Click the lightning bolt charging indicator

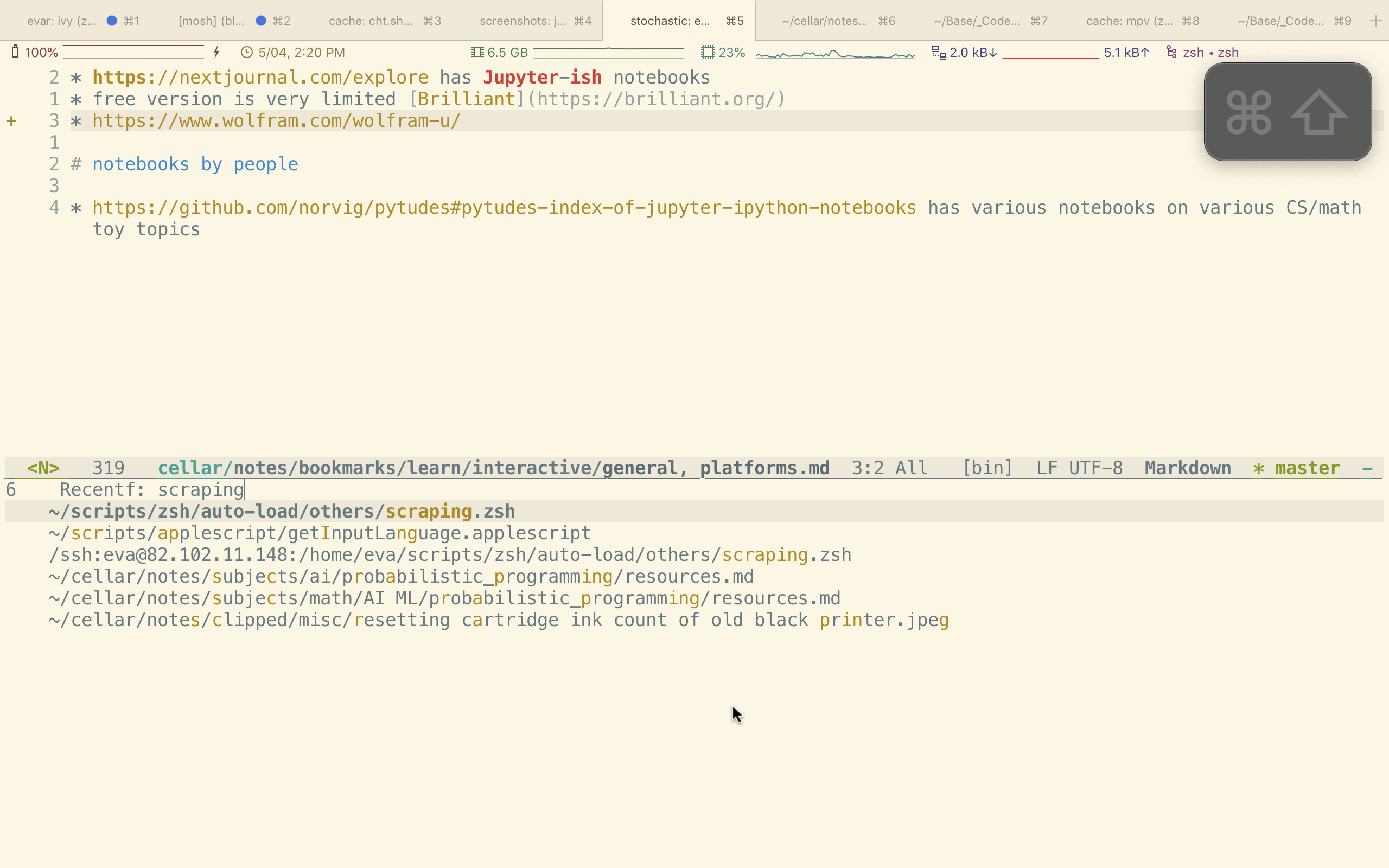point(216,52)
